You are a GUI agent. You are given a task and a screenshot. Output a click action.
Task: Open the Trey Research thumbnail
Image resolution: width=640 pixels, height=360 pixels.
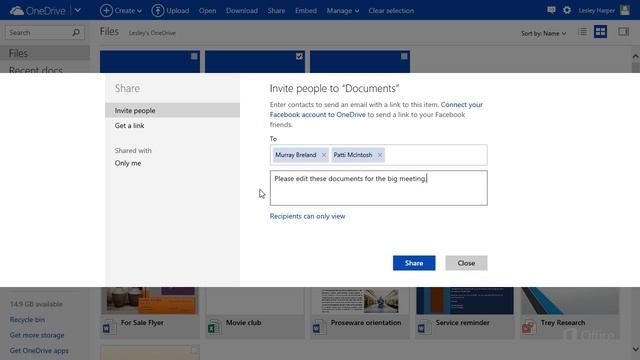pos(570,301)
